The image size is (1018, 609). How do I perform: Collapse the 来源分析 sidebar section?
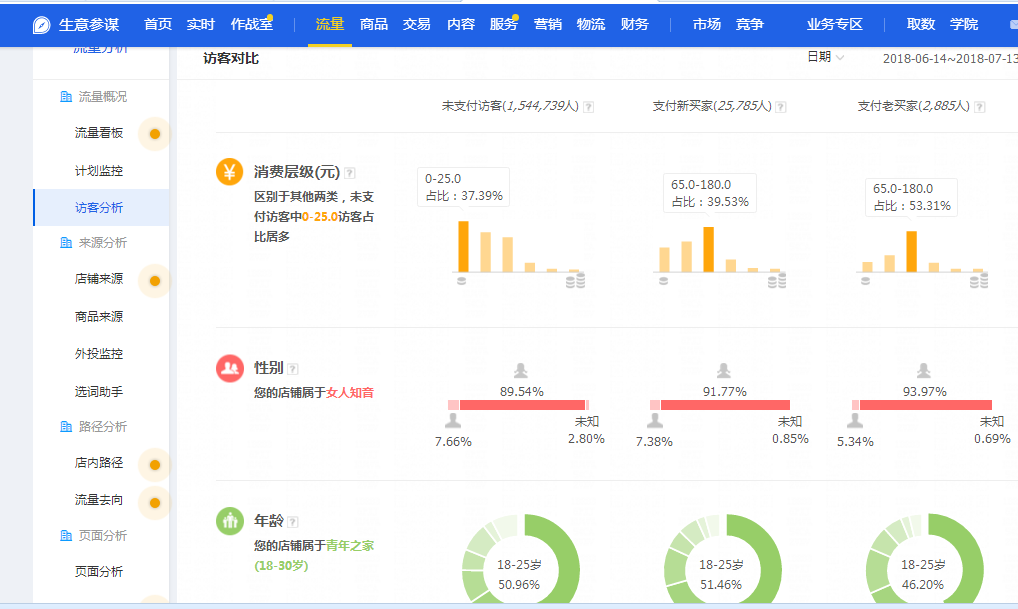102,243
